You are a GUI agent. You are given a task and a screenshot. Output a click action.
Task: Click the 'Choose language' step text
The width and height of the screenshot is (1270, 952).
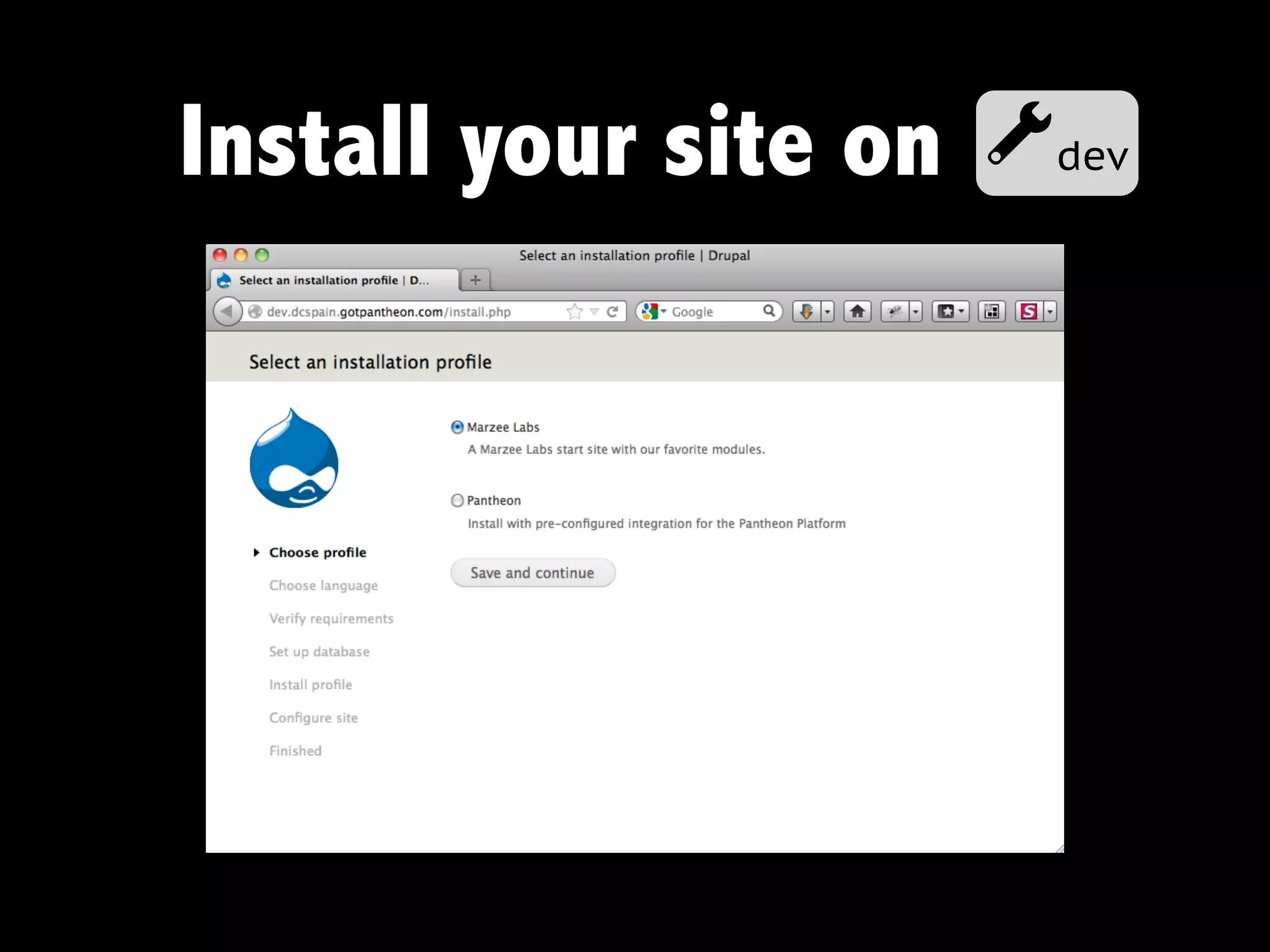pyautogui.click(x=324, y=586)
